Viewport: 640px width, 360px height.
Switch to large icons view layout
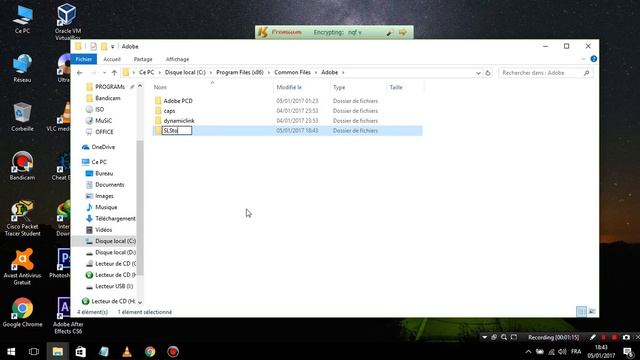pyautogui.click(x=592, y=312)
